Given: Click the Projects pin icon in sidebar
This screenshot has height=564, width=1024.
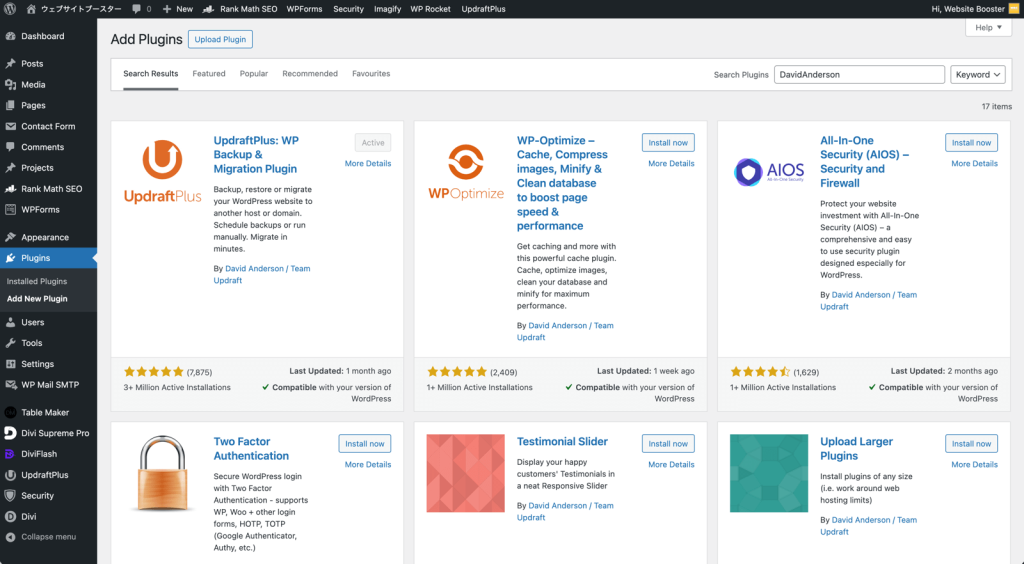Looking at the screenshot, I should coord(10,168).
